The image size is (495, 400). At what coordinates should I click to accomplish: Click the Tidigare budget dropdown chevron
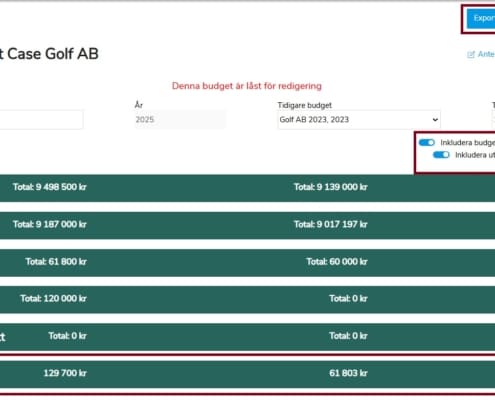tap(435, 120)
